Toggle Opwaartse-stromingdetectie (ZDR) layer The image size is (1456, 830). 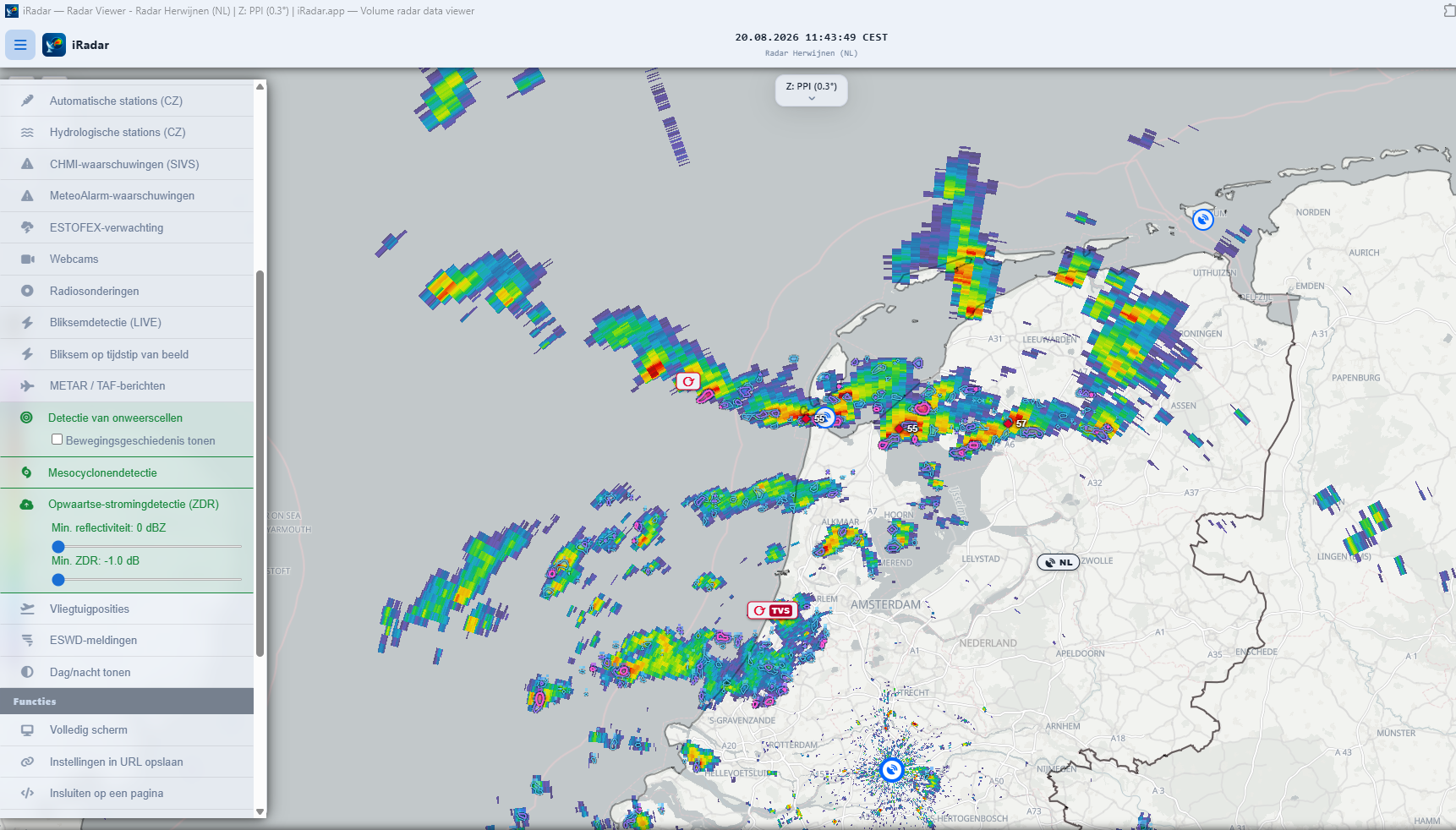127,505
